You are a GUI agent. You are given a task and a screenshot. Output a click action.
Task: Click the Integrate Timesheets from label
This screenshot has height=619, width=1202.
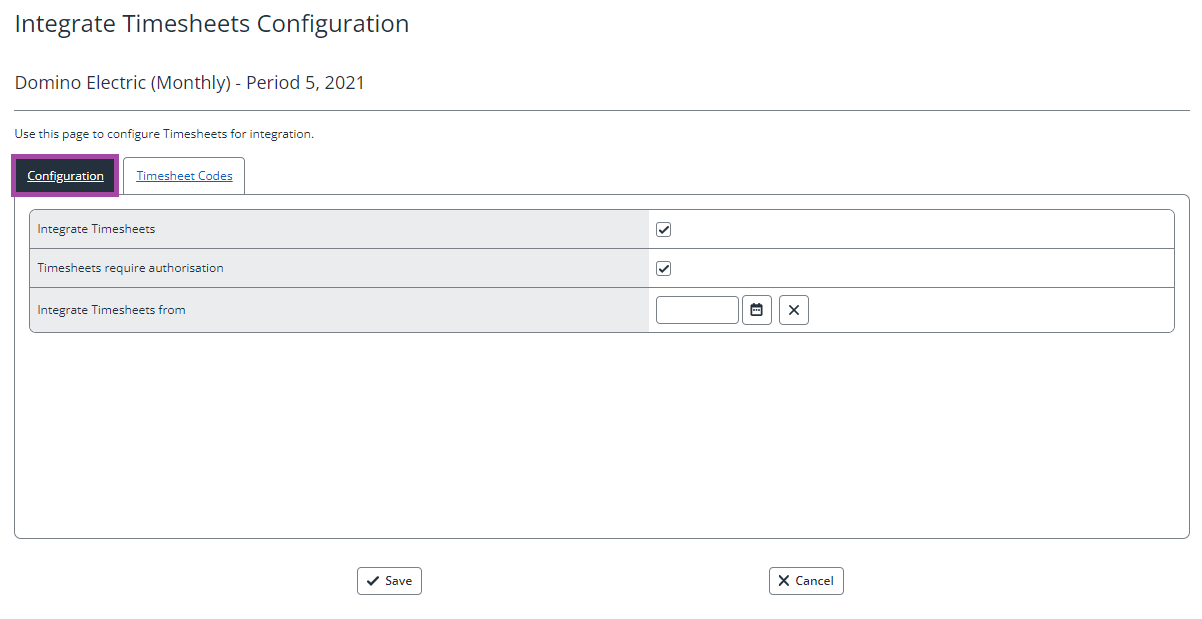click(x=111, y=310)
